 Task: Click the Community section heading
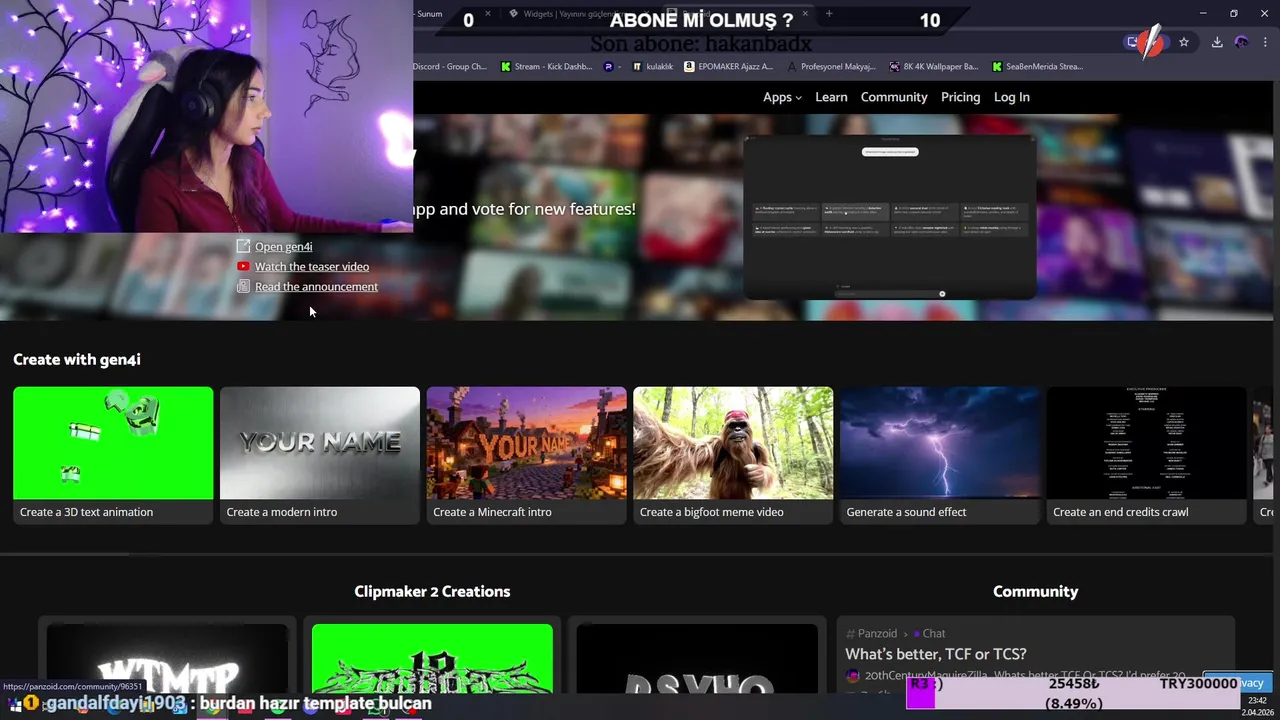(x=1035, y=591)
